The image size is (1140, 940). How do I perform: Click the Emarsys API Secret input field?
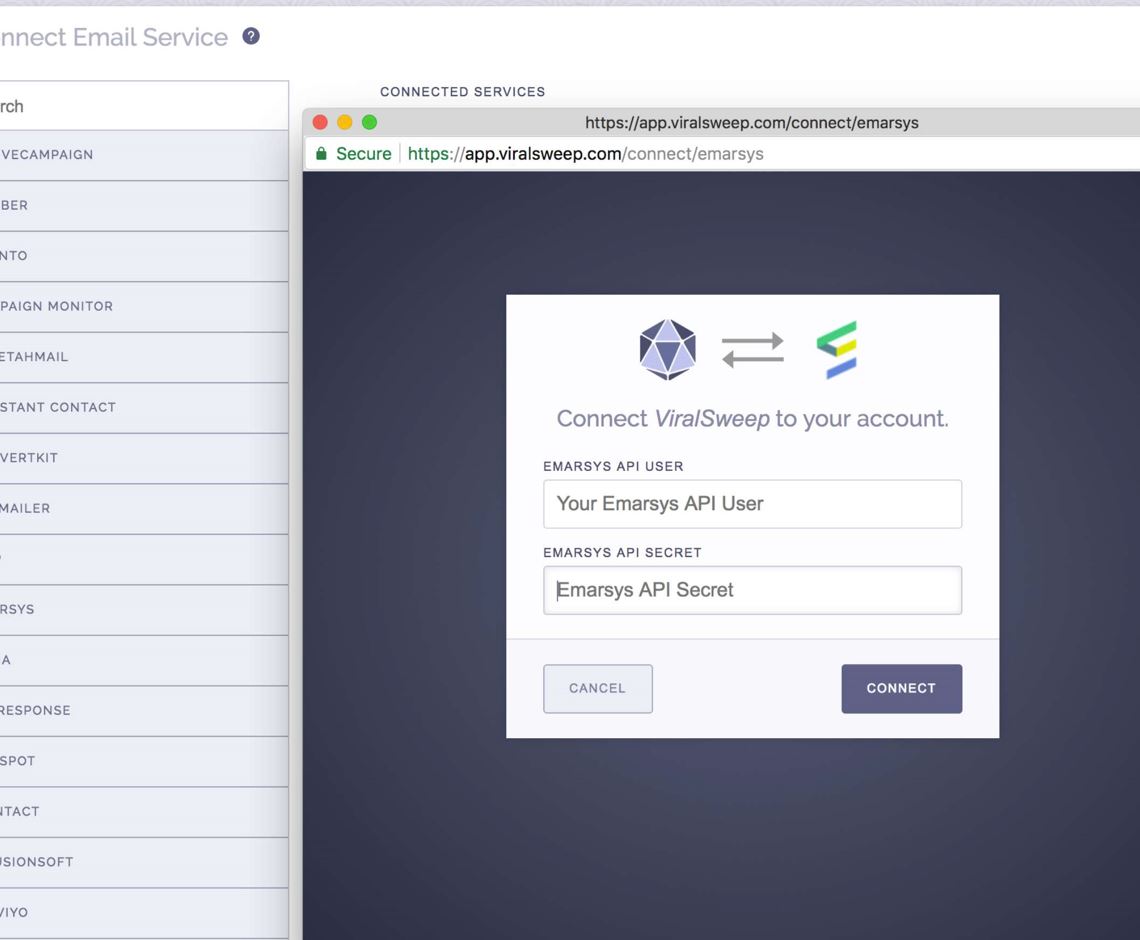(751, 590)
